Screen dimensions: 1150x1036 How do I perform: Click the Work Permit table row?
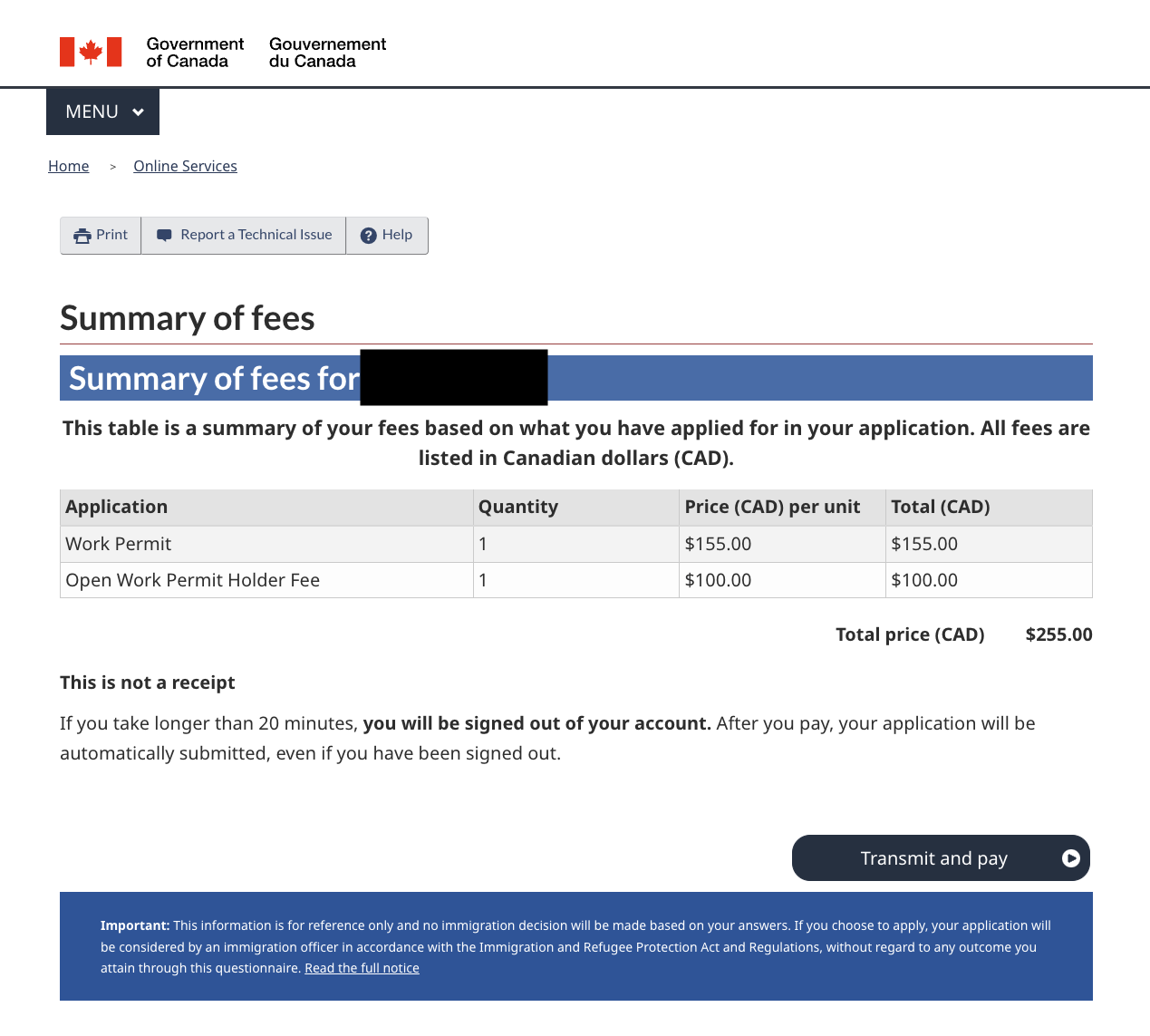(x=119, y=544)
